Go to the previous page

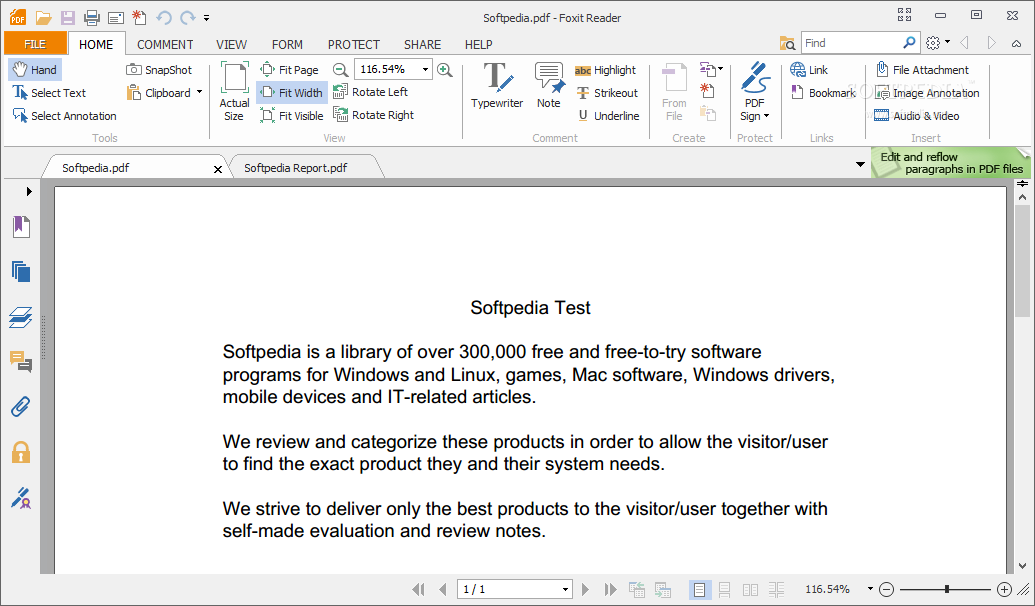(442, 589)
